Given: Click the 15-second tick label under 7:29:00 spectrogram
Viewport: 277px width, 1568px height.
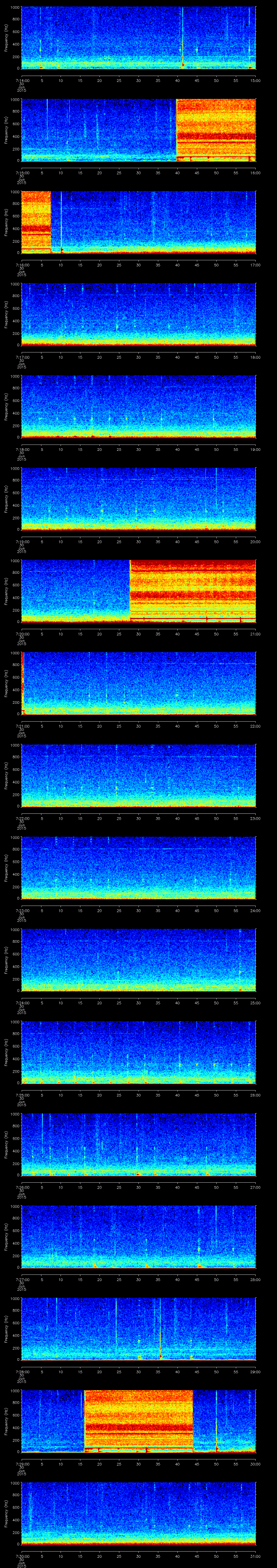Looking at the screenshot, I should [80, 1463].
